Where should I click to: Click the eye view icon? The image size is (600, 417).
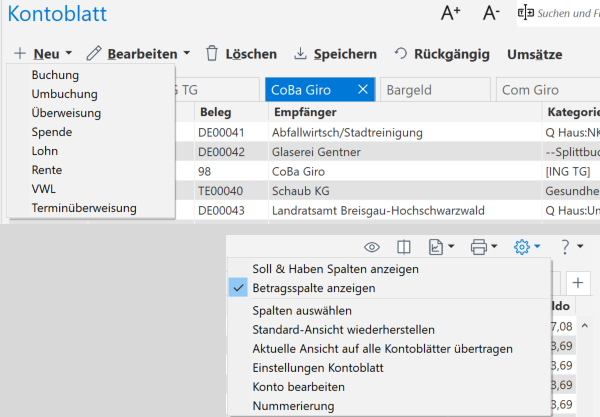tap(372, 246)
